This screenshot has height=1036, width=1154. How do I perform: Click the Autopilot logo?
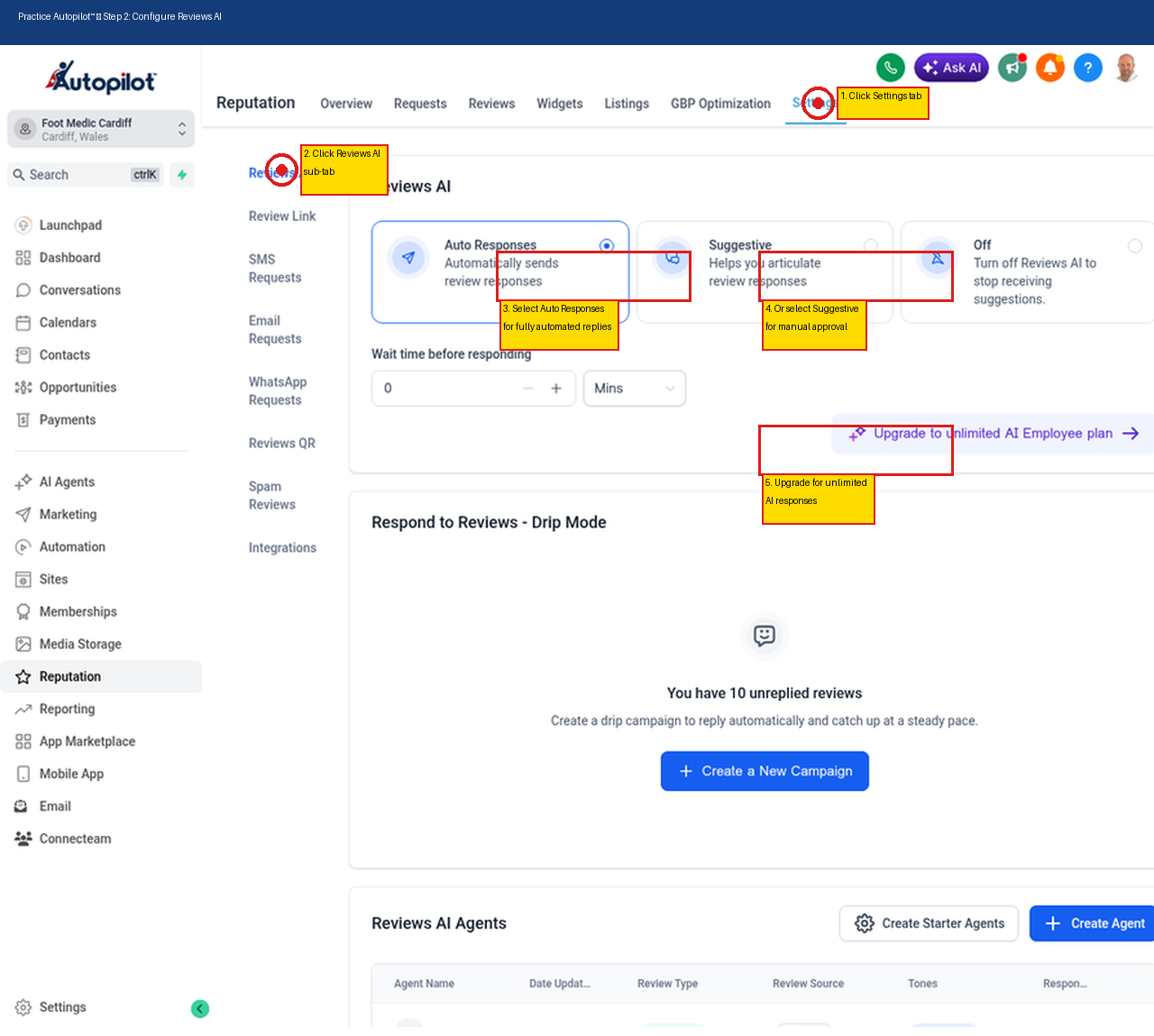101,78
